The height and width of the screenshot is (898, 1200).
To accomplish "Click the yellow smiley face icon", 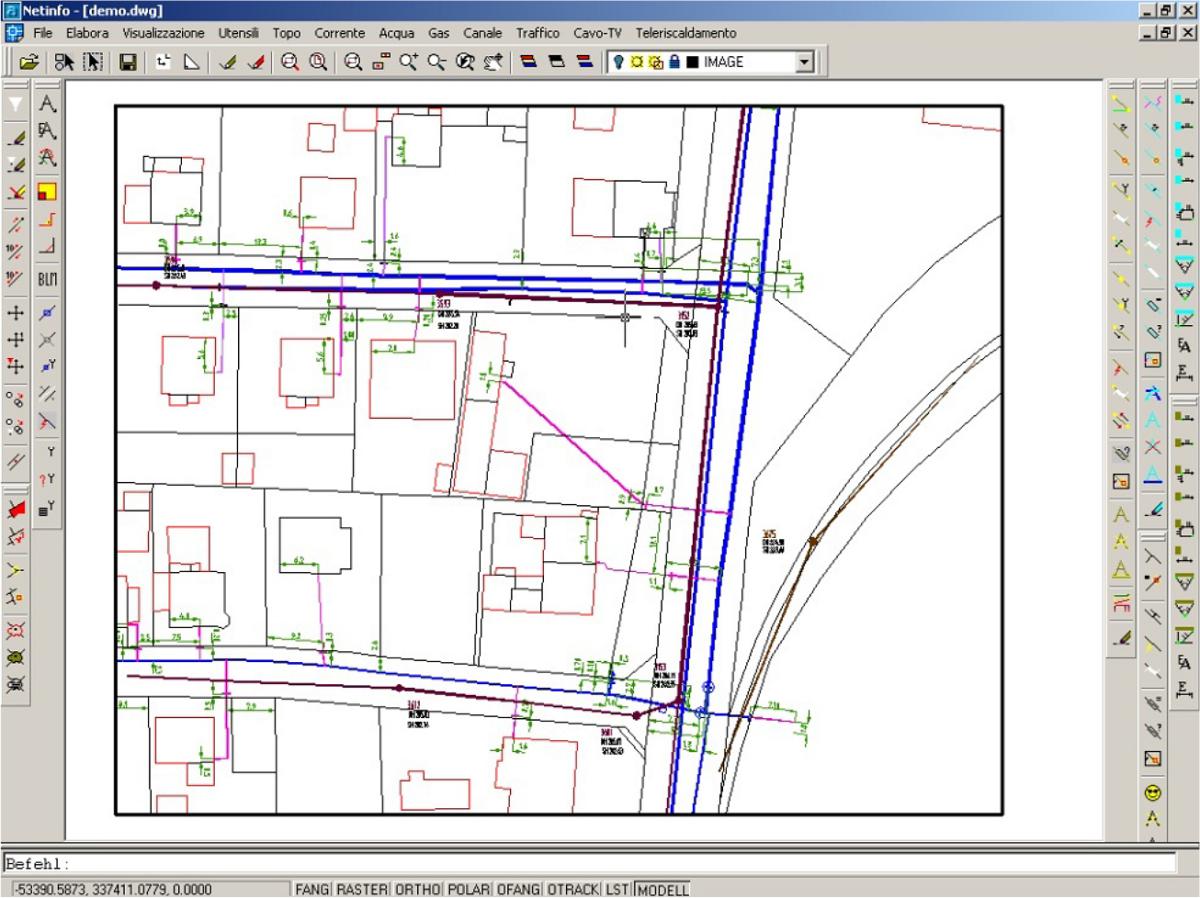I will (1152, 793).
